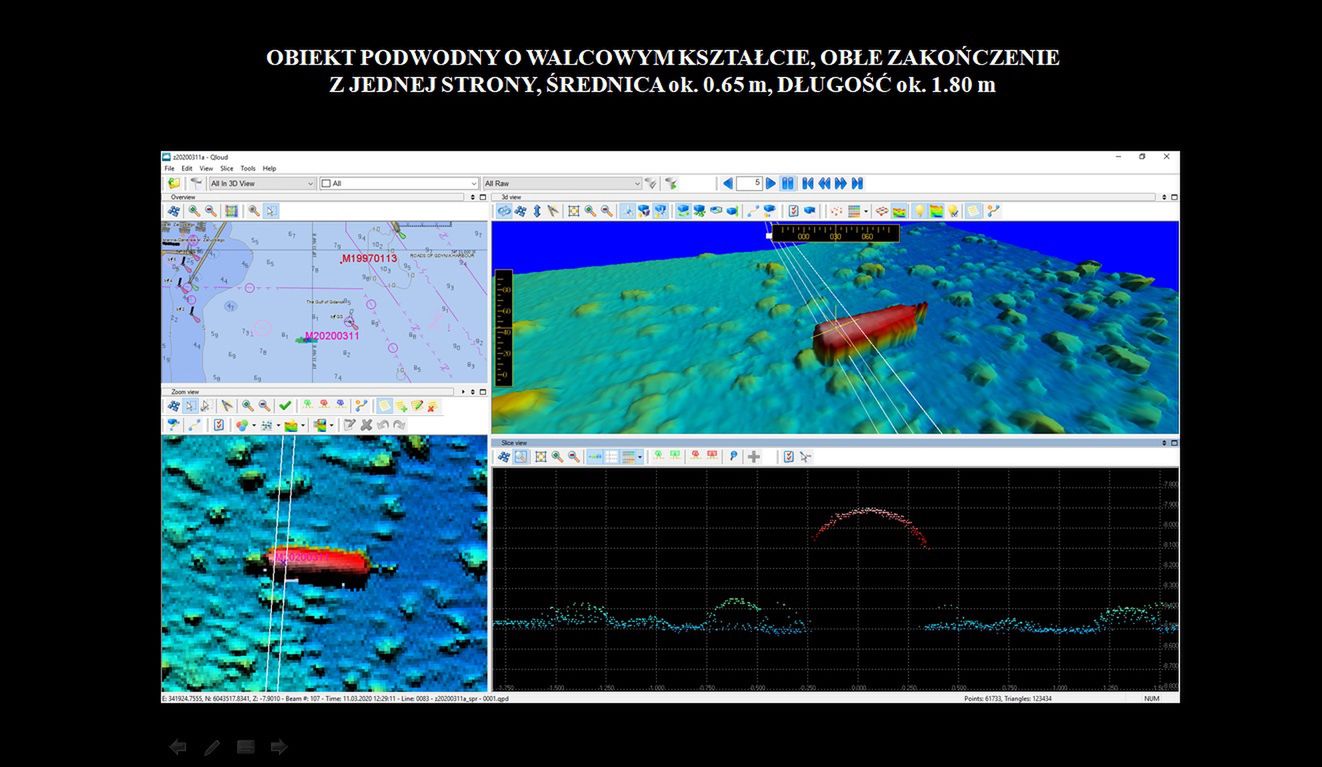Click the highlighted pointer icon in Overview toolbar
Viewport: 1322px width, 767px height.
(271, 211)
